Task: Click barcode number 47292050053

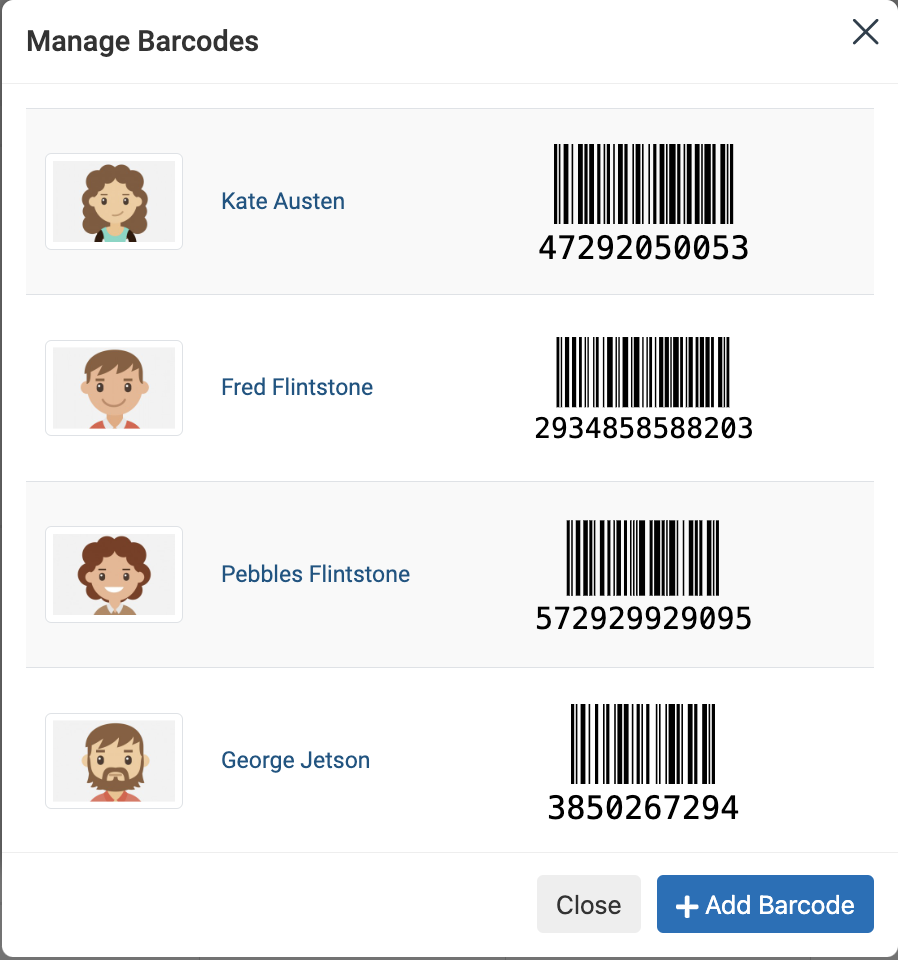Action: pyautogui.click(x=643, y=247)
